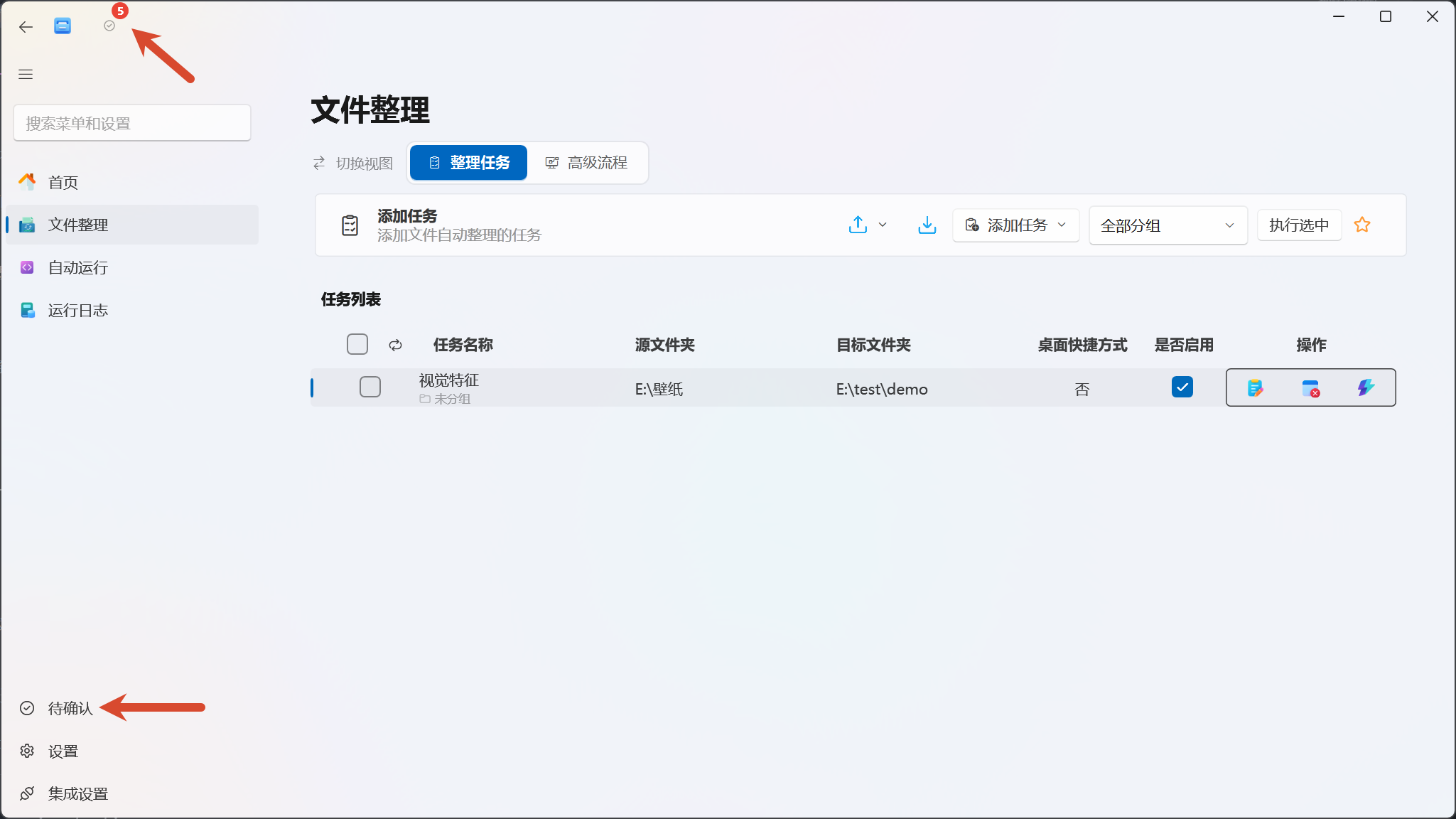Click the 切换视图 switch view control
The height and width of the screenshot is (819, 1456).
coord(353,164)
